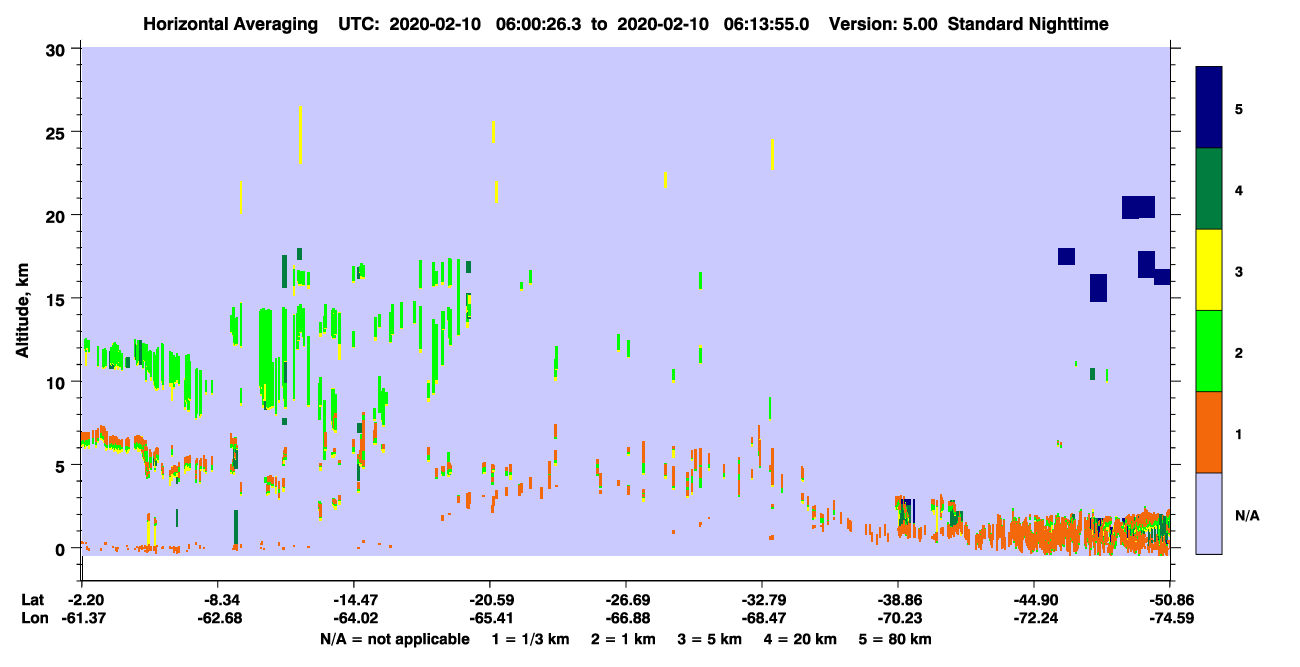
Task: Click the latitude value -44.90
Action: (x=1033, y=599)
